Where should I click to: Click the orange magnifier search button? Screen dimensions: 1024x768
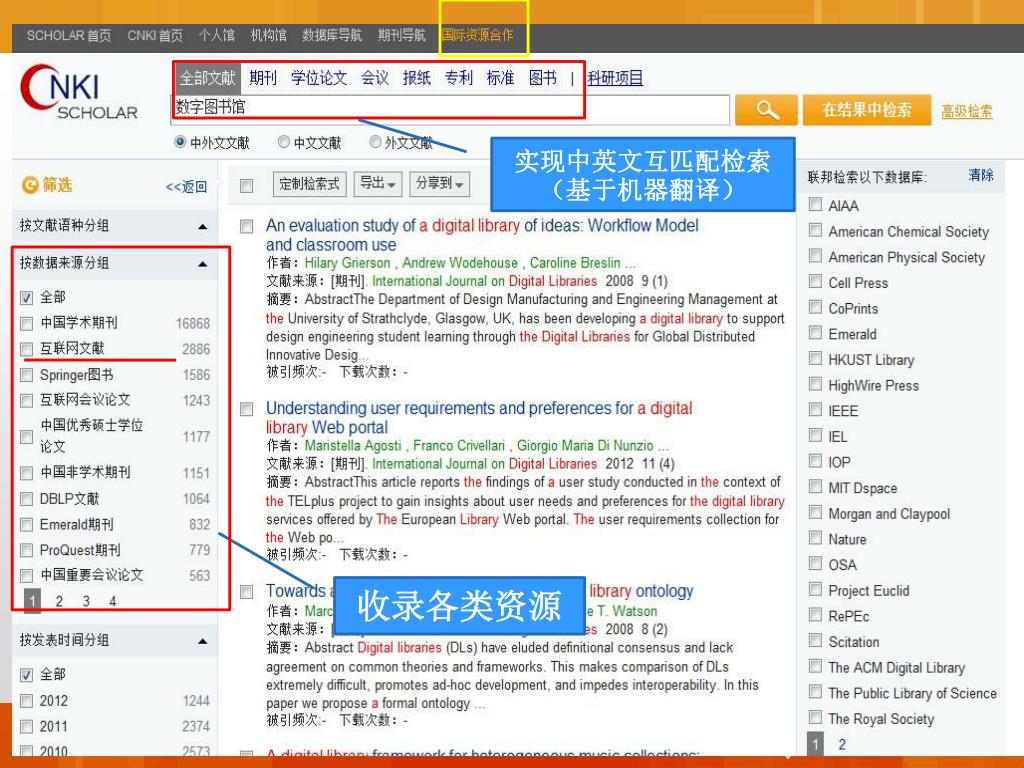point(766,110)
